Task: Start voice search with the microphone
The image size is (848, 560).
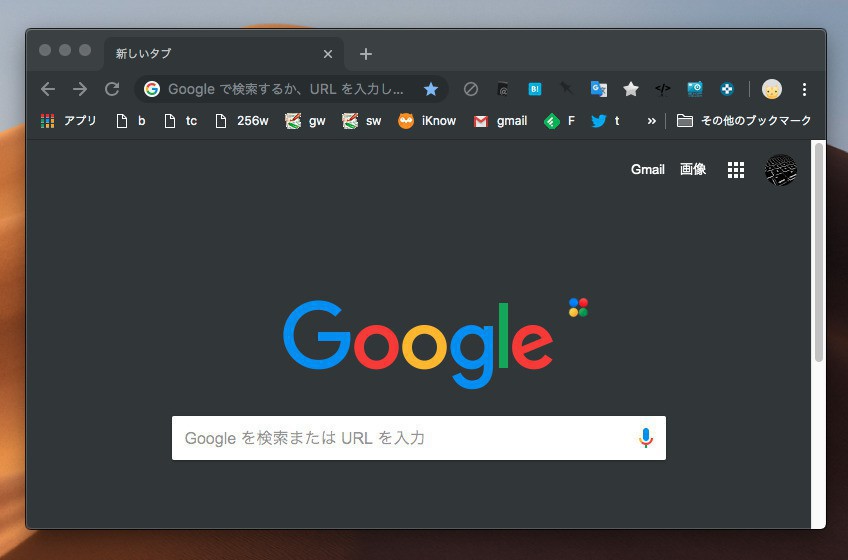Action: (645, 438)
